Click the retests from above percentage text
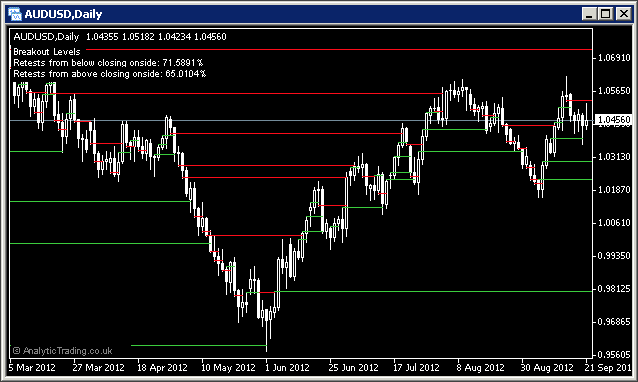This screenshot has width=638, height=382. click(109, 74)
